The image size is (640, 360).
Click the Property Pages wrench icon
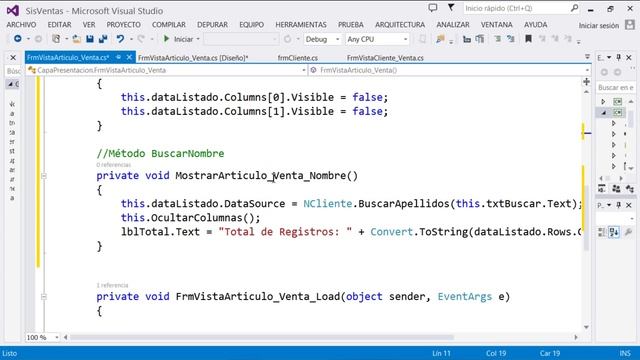628,232
